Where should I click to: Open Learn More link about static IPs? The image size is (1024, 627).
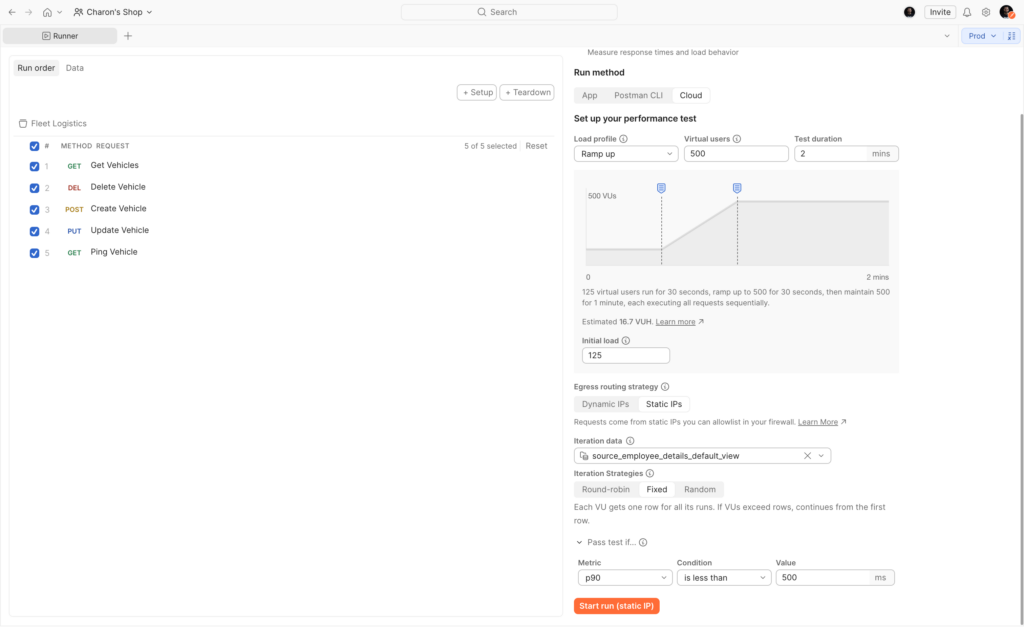[x=818, y=422]
